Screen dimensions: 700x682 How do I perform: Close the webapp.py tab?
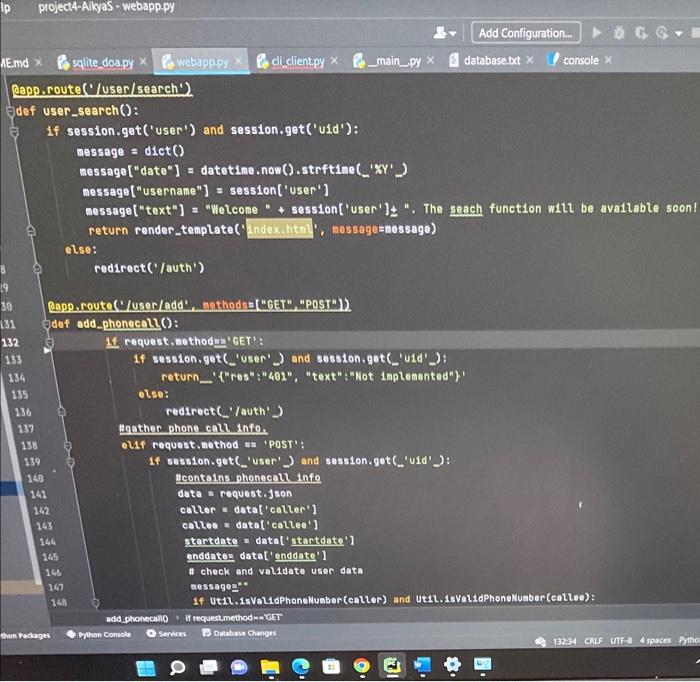click(239, 61)
